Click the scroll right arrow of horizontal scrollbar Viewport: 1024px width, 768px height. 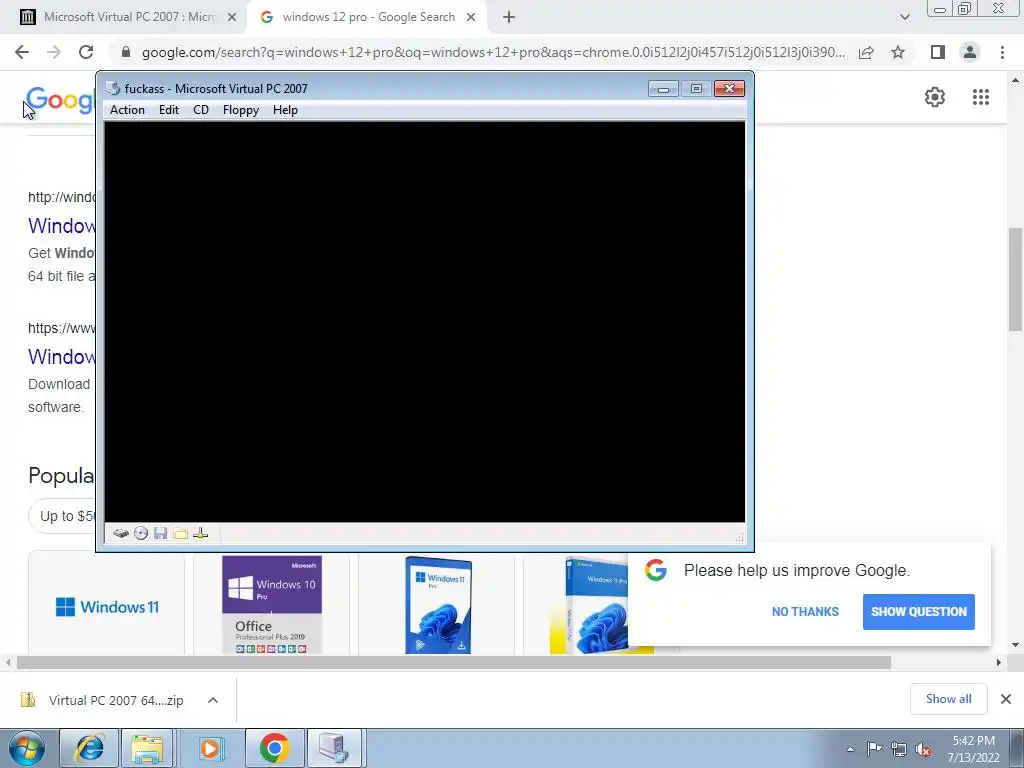999,663
